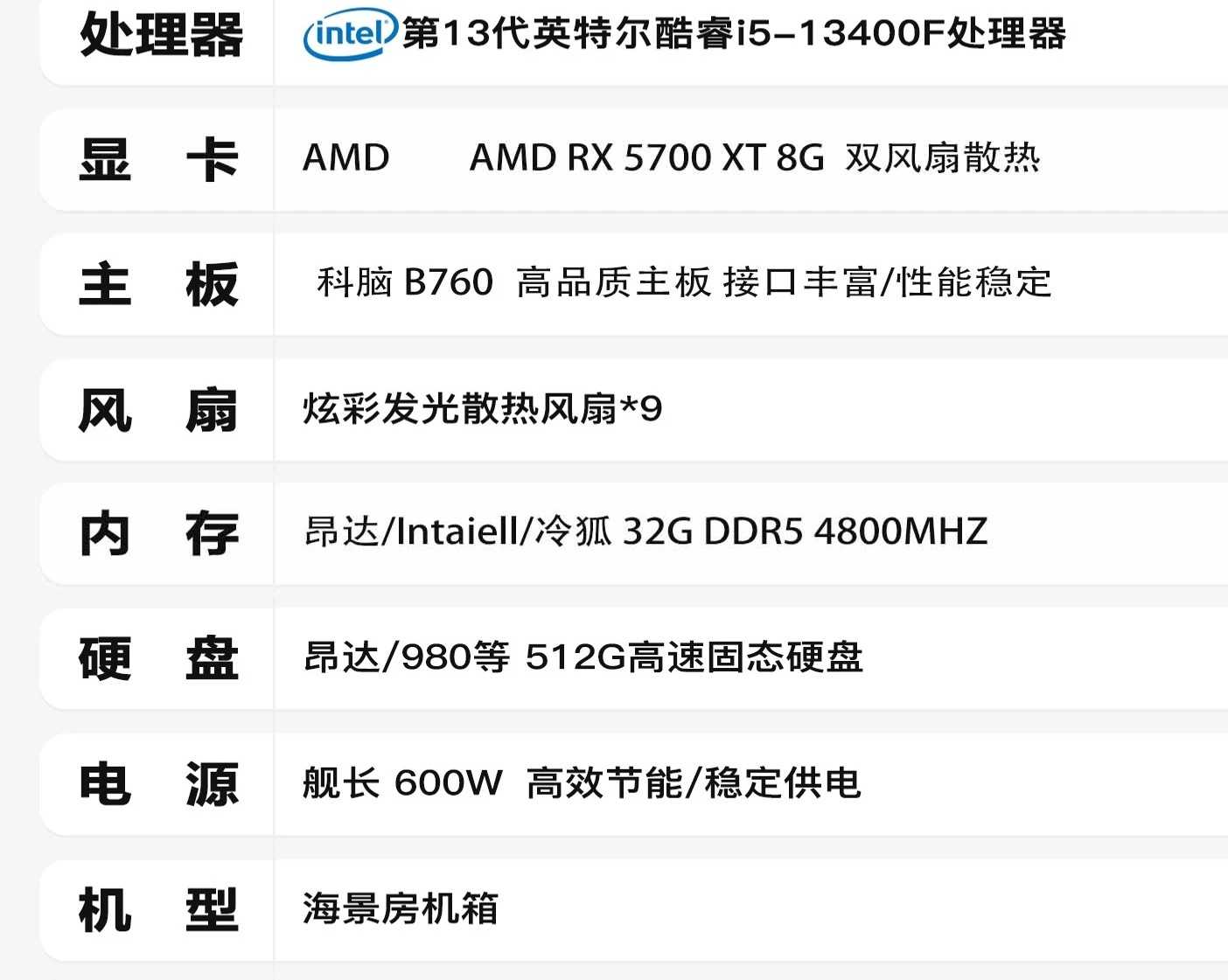The height and width of the screenshot is (980, 1228).
Task: Select the 电源 row label
Action: click(x=158, y=784)
